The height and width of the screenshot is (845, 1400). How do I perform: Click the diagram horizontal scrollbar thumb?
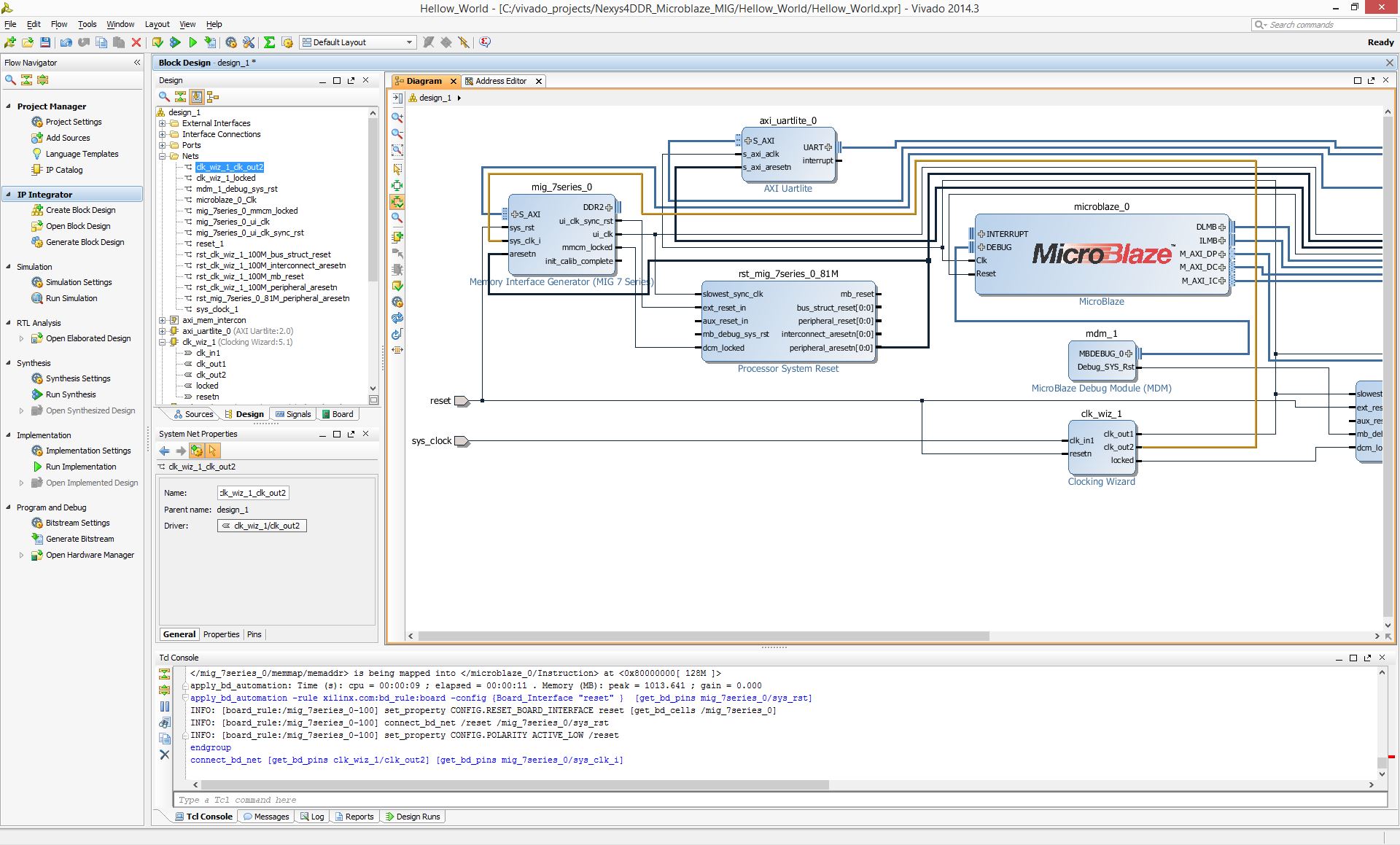point(704,636)
